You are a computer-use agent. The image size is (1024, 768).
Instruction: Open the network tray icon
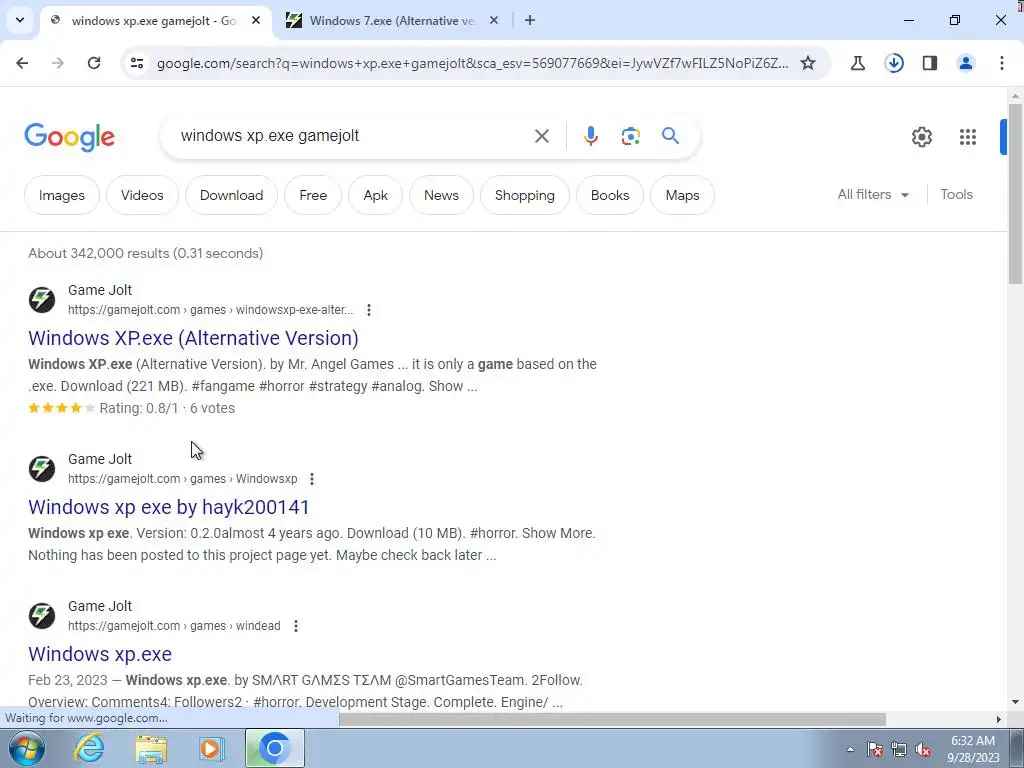pos(899,749)
